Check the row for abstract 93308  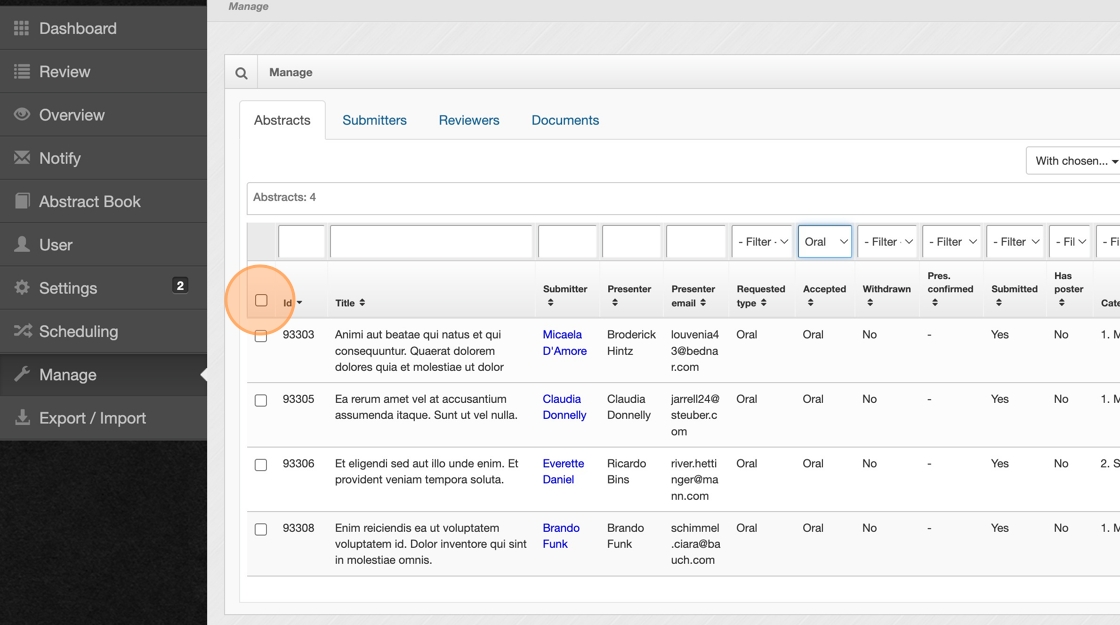pos(261,529)
